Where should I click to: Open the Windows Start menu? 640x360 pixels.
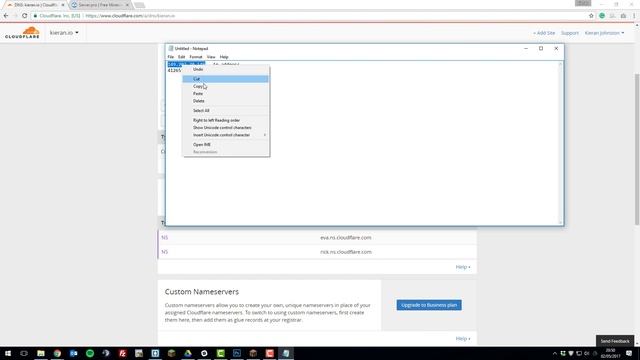coord(8,353)
